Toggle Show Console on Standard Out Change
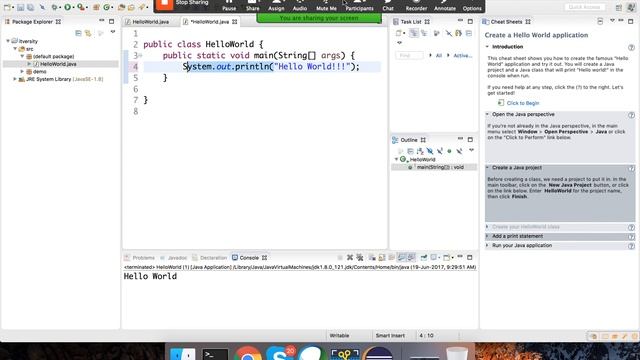The width and height of the screenshot is (640, 360). [402, 258]
